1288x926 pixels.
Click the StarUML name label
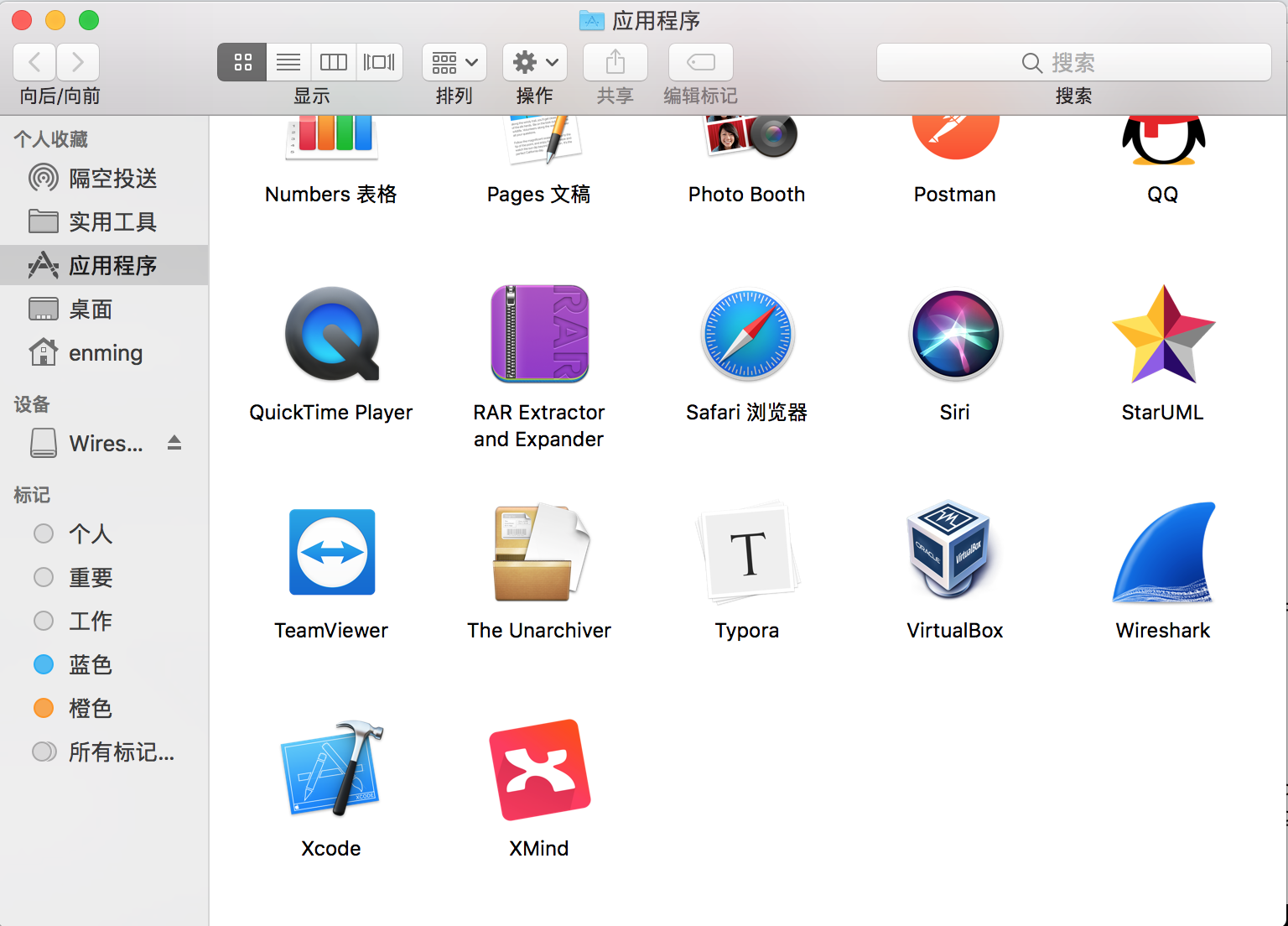point(1163,412)
